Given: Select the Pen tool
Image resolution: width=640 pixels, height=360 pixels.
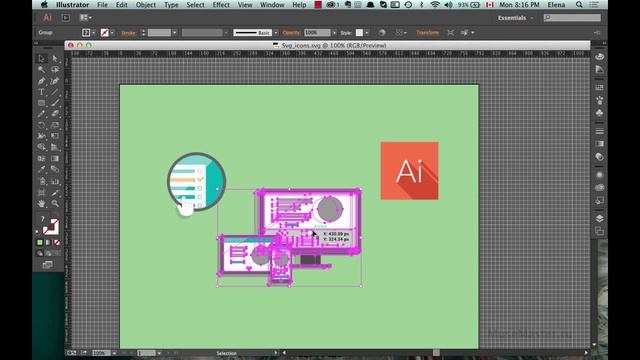Looking at the screenshot, I should [42, 81].
